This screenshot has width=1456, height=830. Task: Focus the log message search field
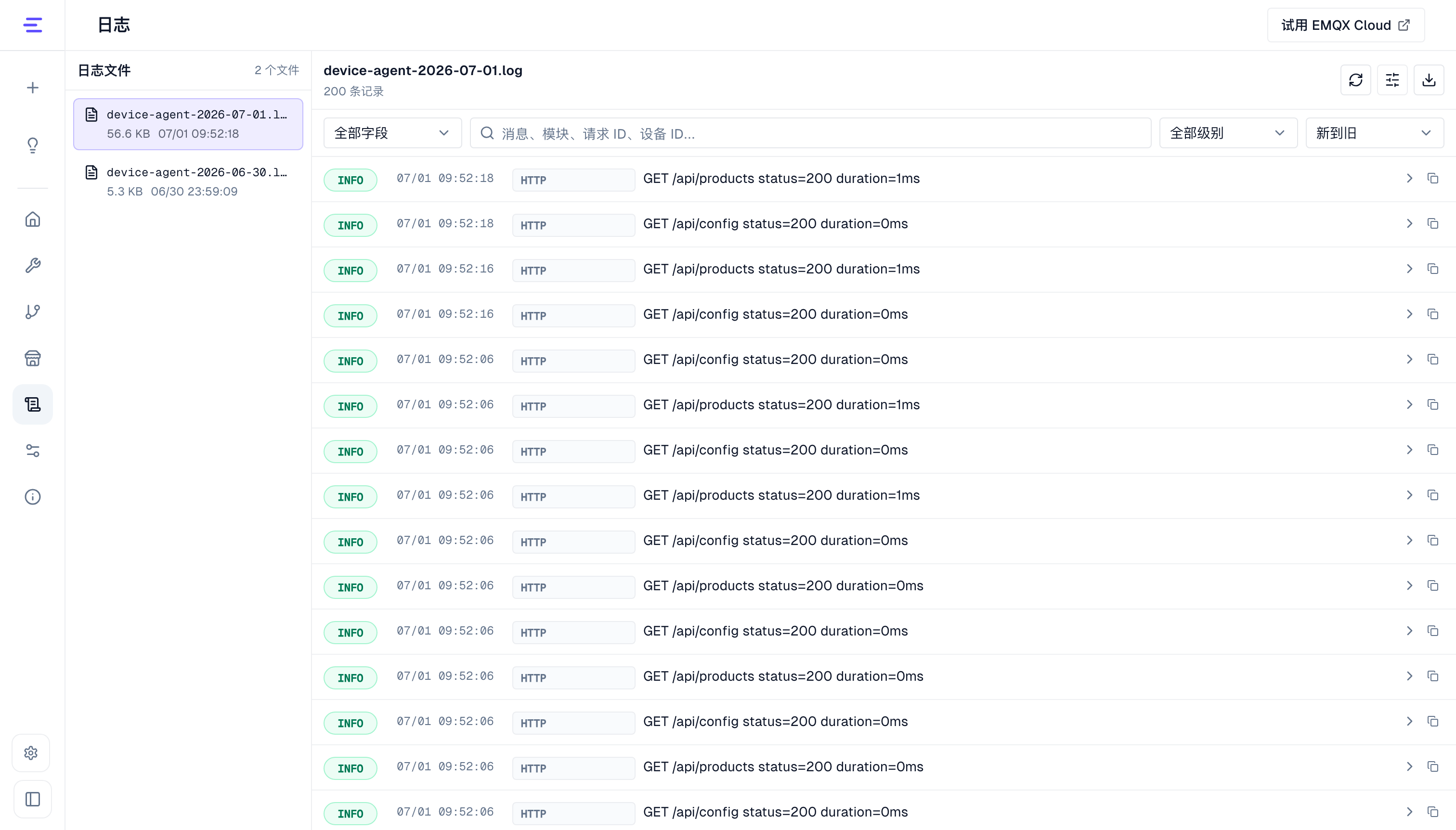point(810,133)
